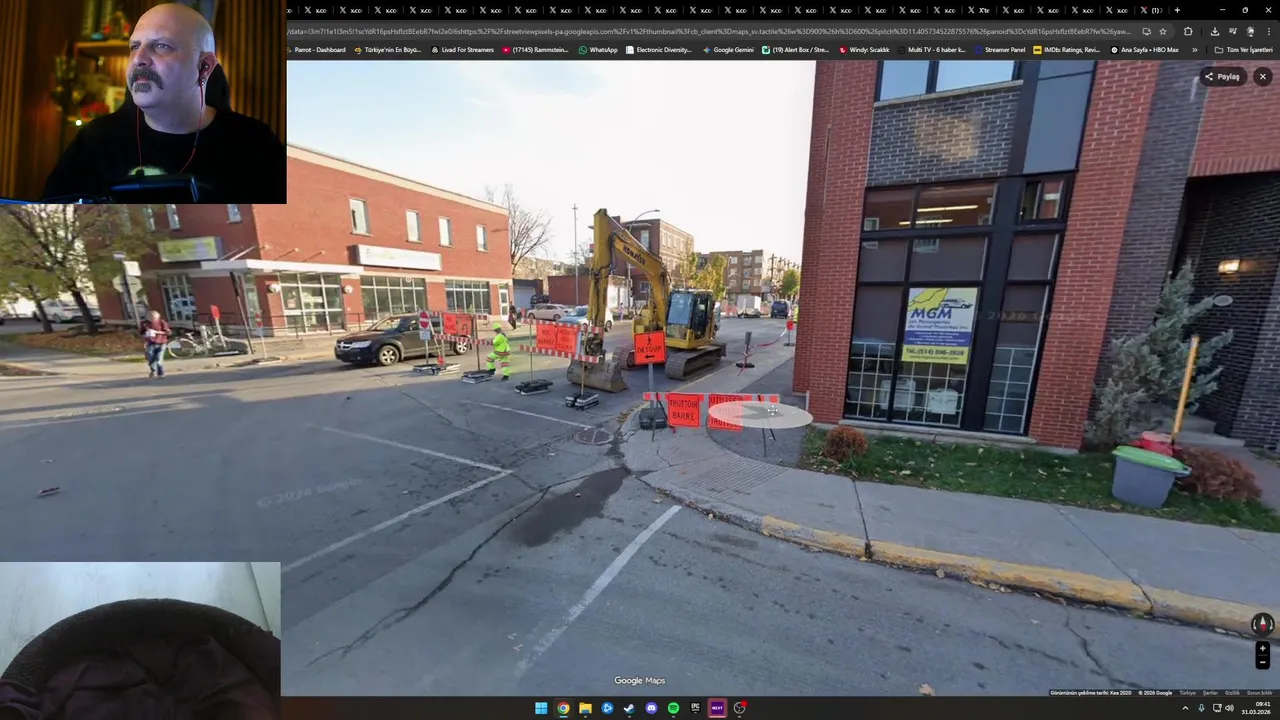Bookmark this page with the star icon
This screenshot has height=720, width=1280.
tap(1162, 31)
